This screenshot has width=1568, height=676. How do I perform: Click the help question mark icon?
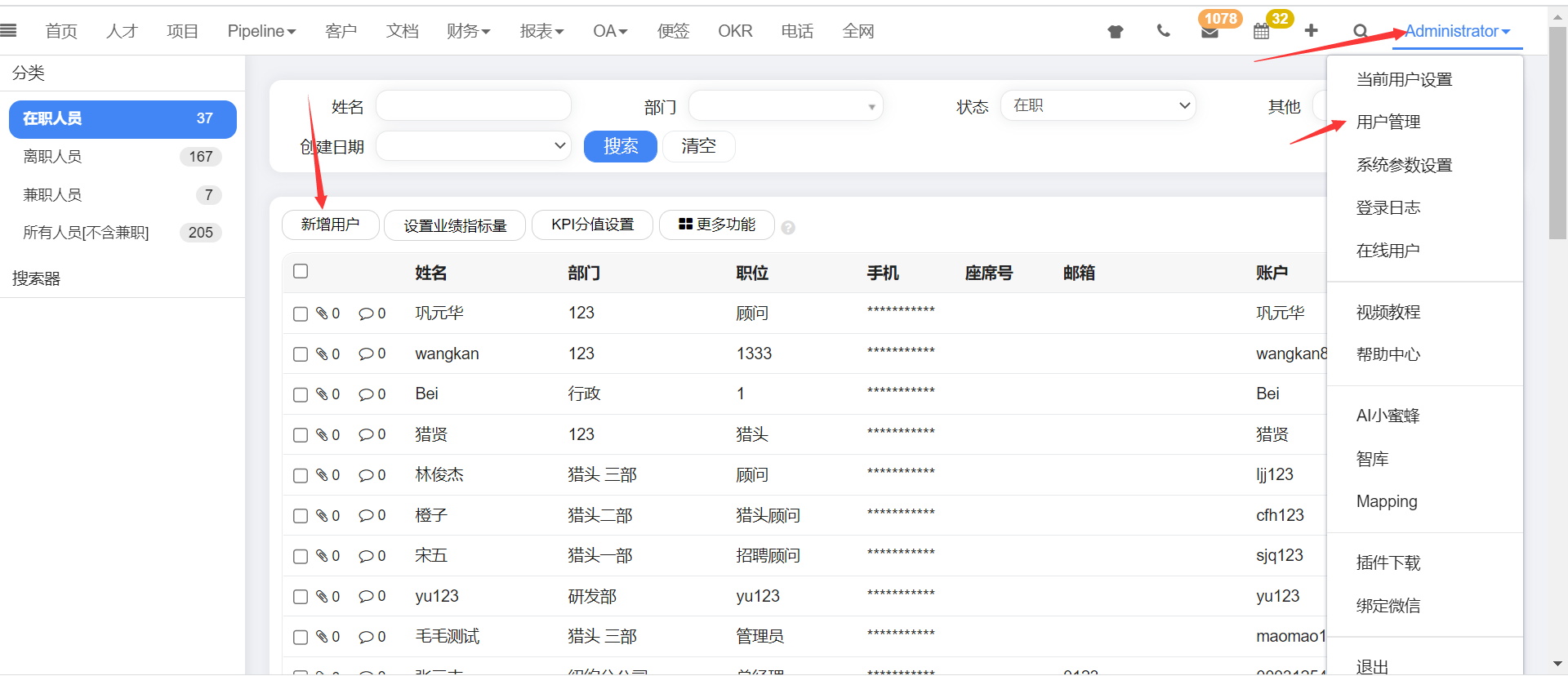[x=788, y=228]
